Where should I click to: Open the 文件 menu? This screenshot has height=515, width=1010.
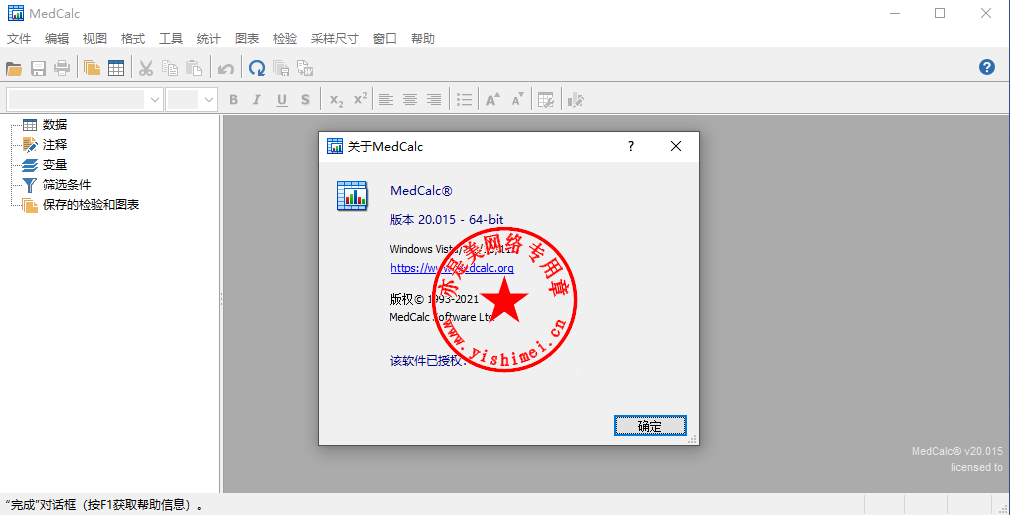(x=19, y=39)
